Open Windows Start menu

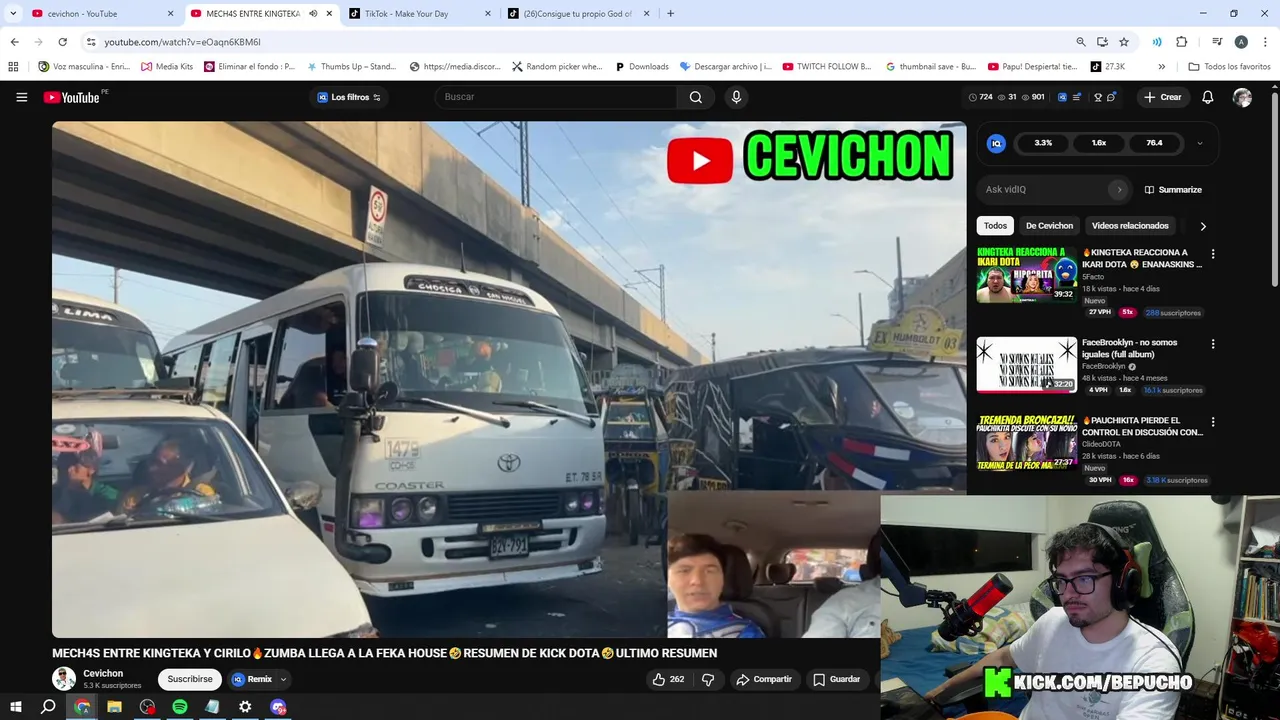(15, 707)
